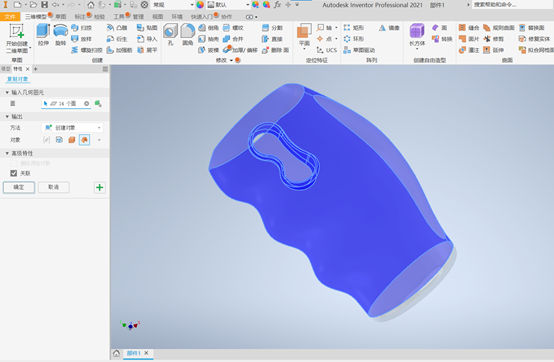Select the Stitch (缝合) surface tool
Viewport: 554px width, 362px height.
[x=469, y=28]
